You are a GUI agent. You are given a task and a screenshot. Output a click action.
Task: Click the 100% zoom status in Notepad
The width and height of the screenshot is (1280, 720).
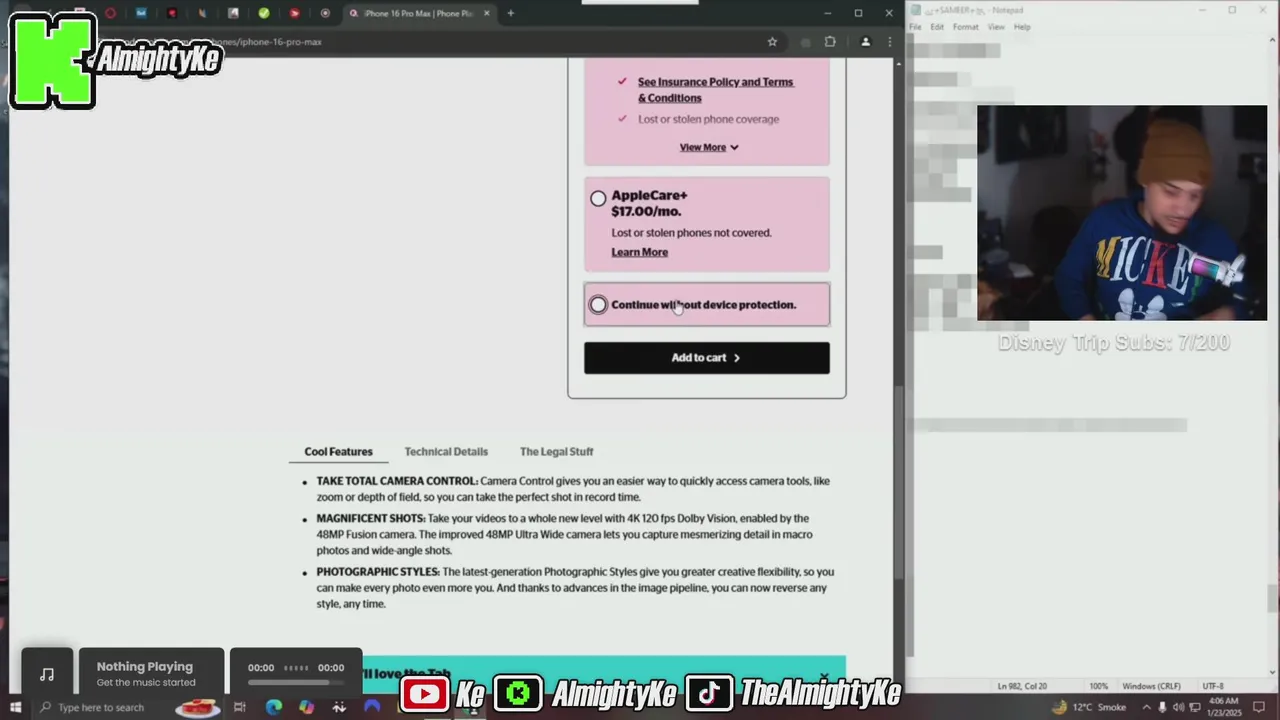pos(1098,686)
